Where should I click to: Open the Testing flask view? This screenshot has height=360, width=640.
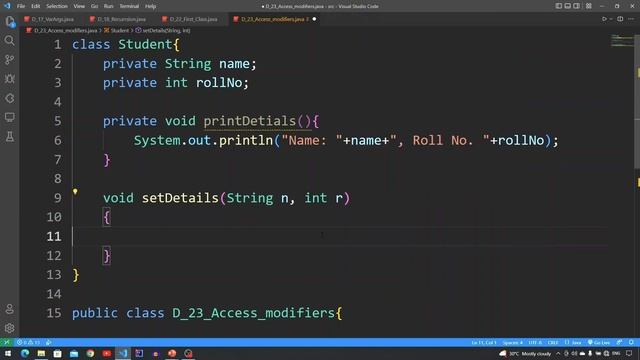coord(9,137)
